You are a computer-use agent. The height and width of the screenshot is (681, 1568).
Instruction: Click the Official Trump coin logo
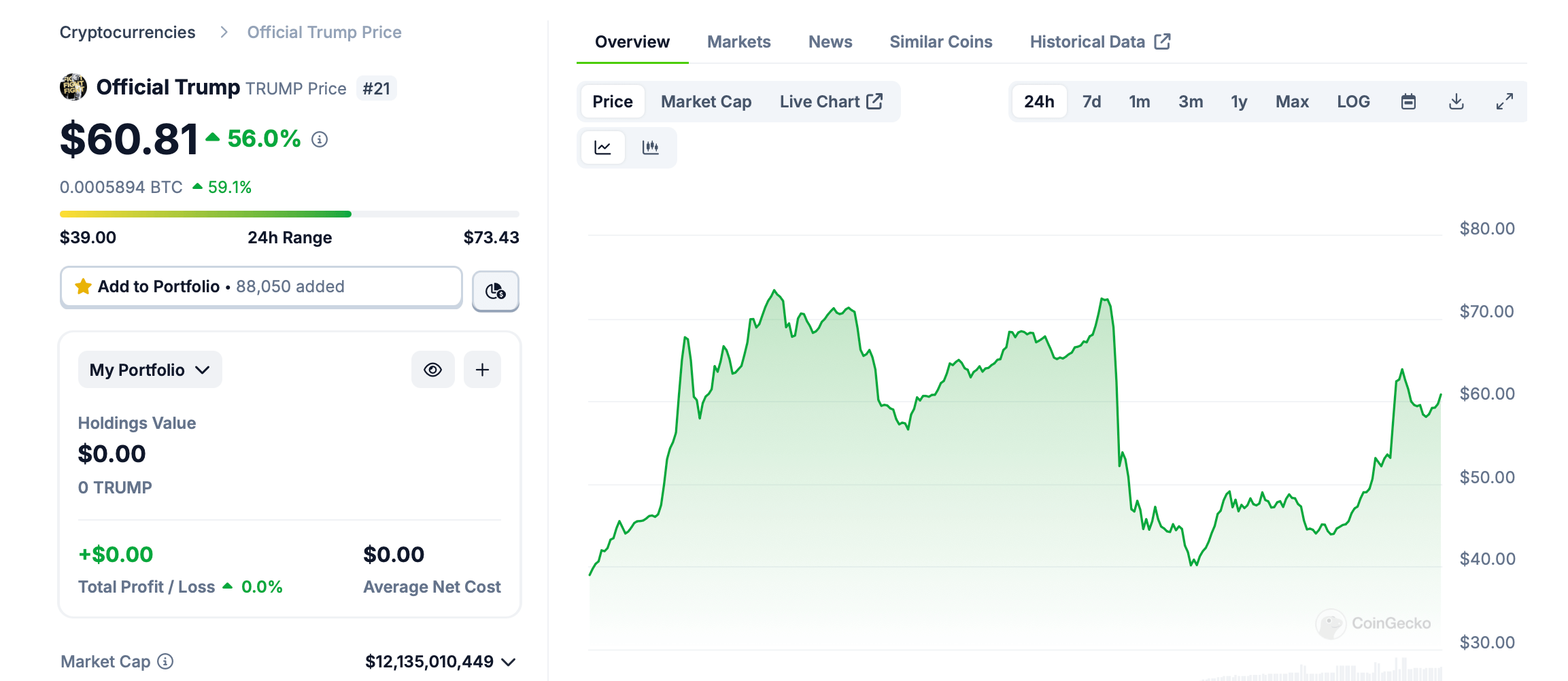tap(73, 88)
